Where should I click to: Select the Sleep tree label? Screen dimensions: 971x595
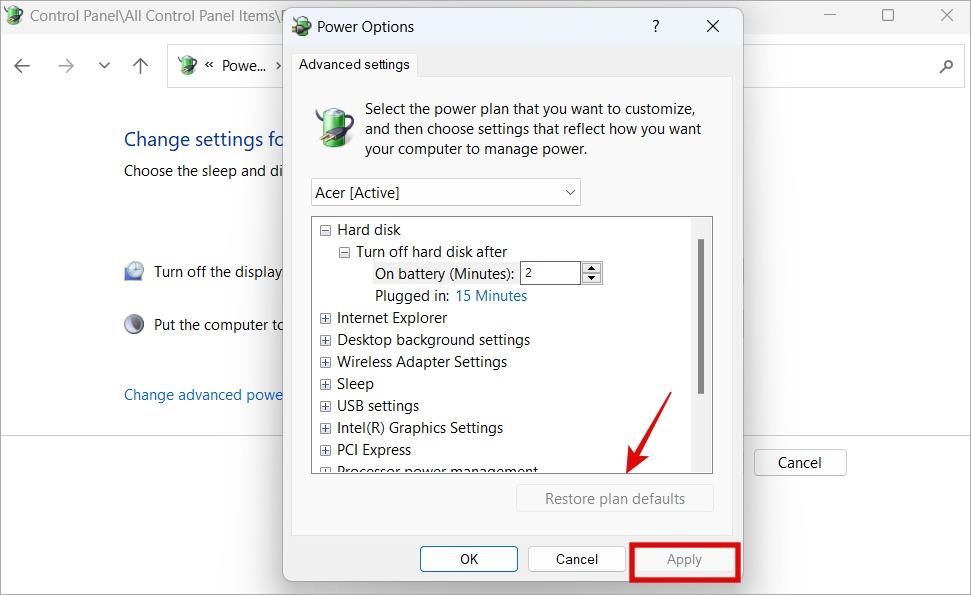click(x=355, y=384)
